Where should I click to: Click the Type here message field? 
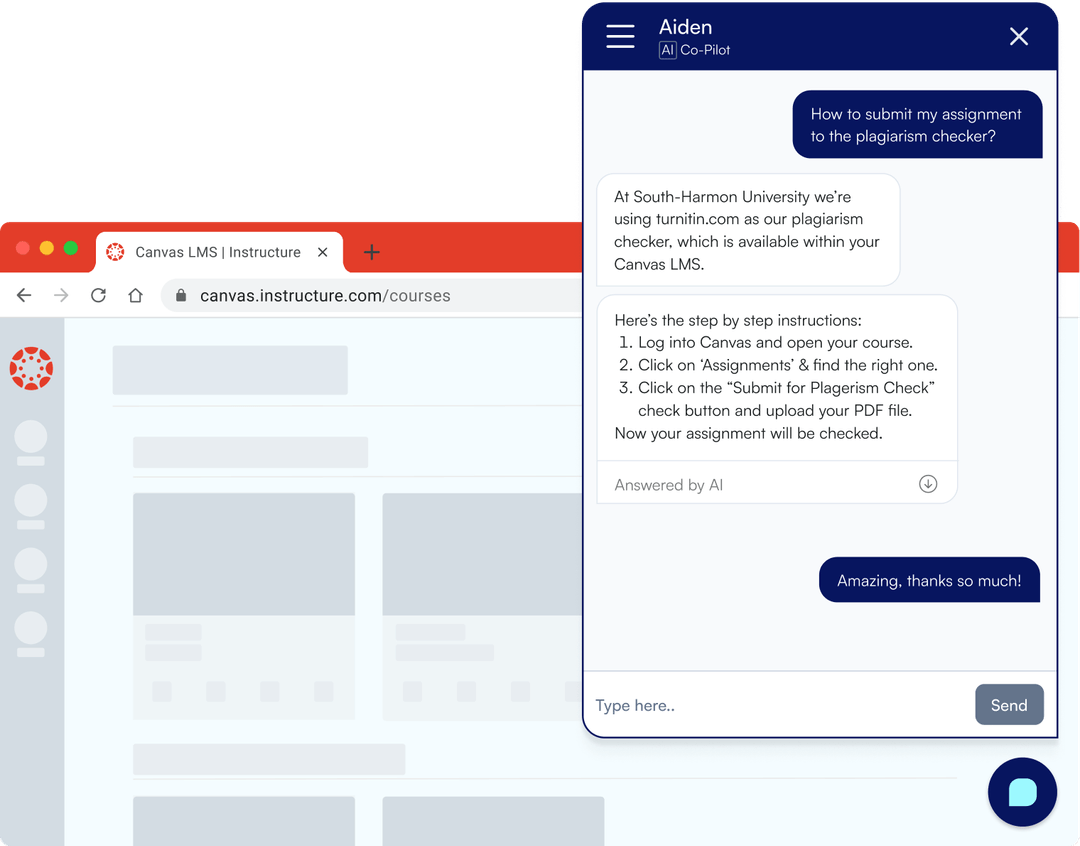coord(700,705)
